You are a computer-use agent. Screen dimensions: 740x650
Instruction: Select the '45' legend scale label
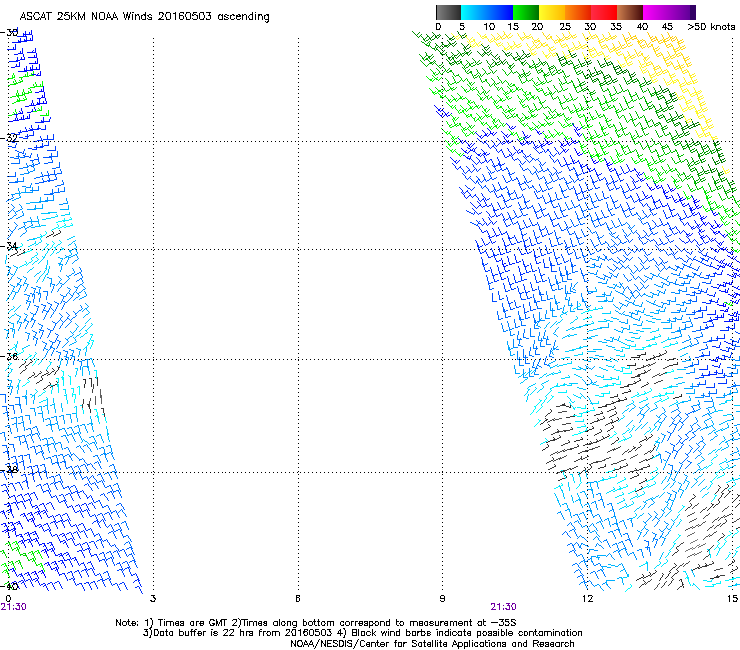click(667, 27)
